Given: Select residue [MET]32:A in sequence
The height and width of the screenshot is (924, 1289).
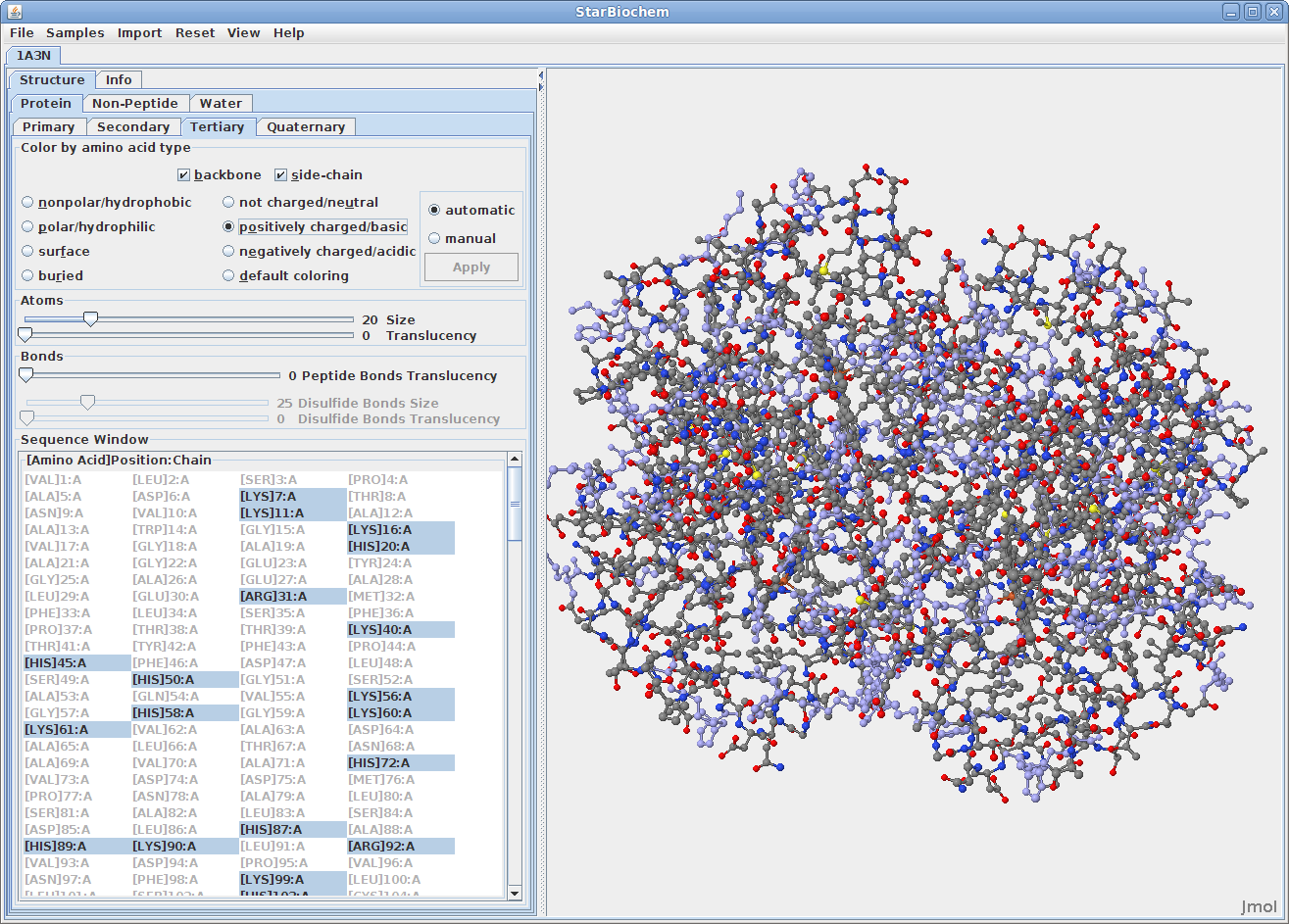Looking at the screenshot, I should [x=401, y=597].
